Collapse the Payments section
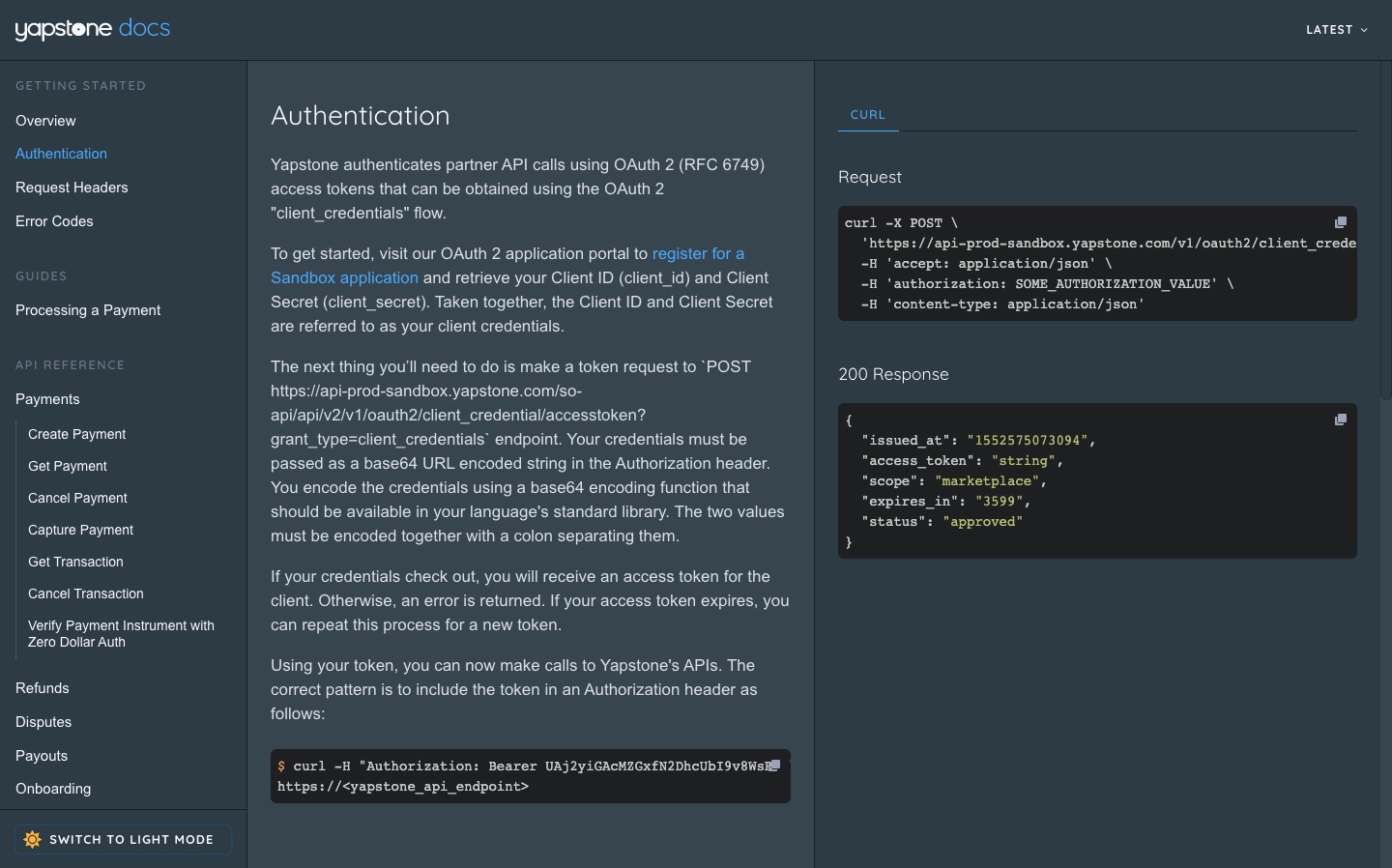 (x=47, y=399)
